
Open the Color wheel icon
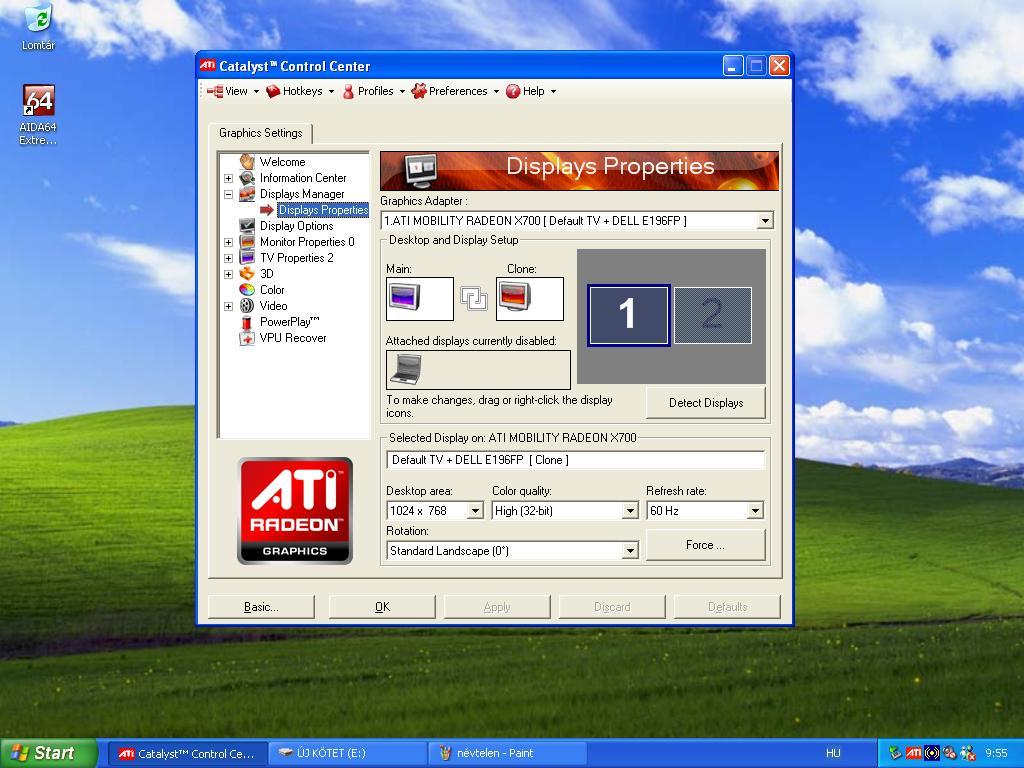click(x=247, y=290)
